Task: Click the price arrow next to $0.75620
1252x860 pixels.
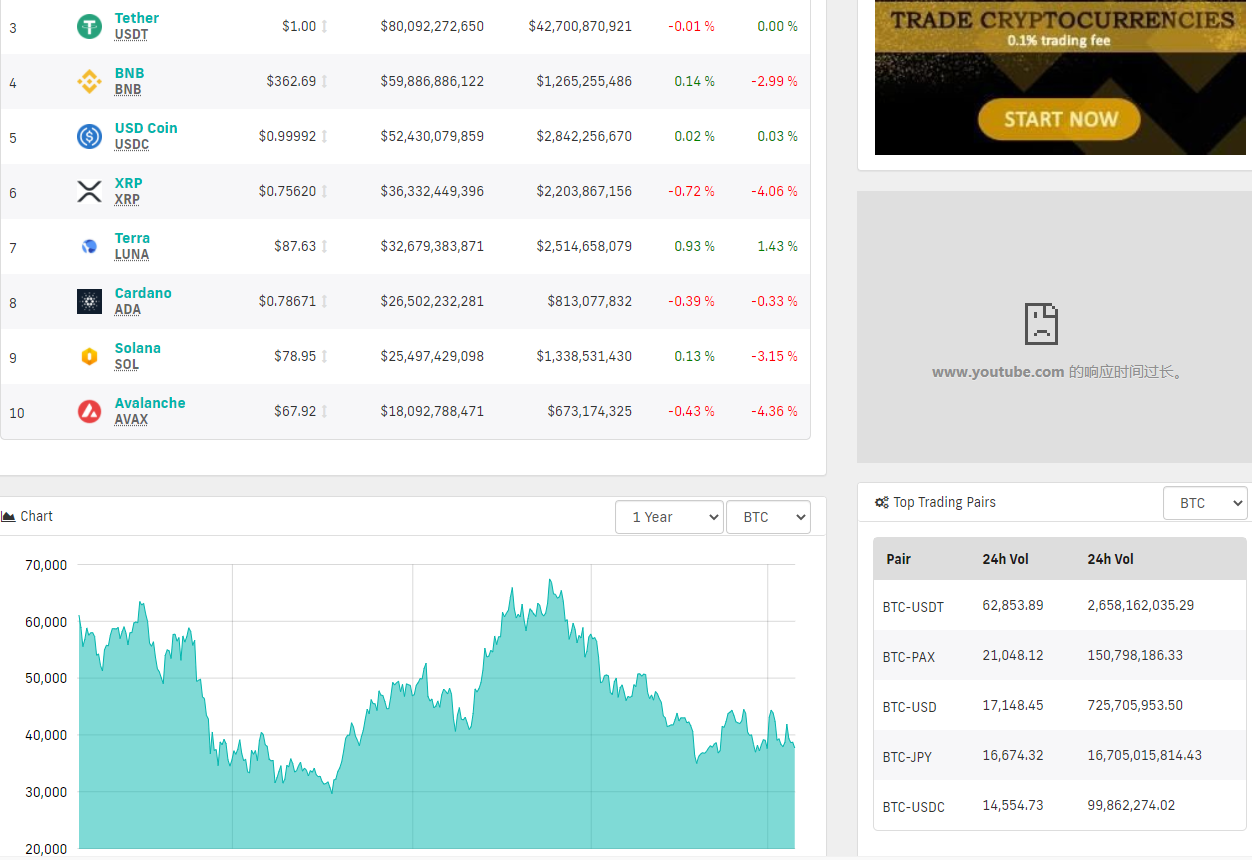Action: [324, 191]
